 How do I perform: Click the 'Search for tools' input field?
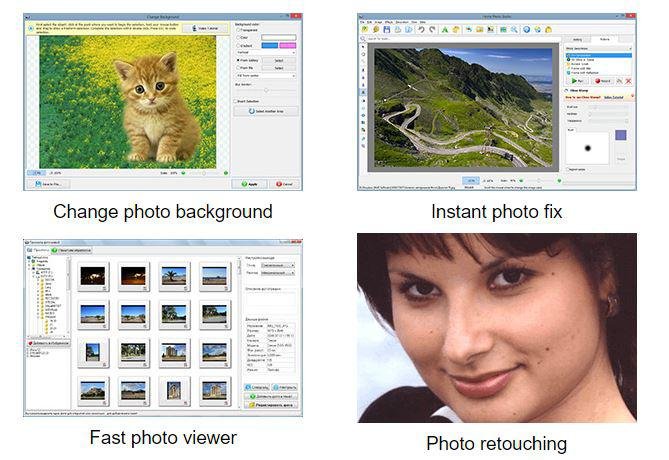pyautogui.click(x=461, y=39)
